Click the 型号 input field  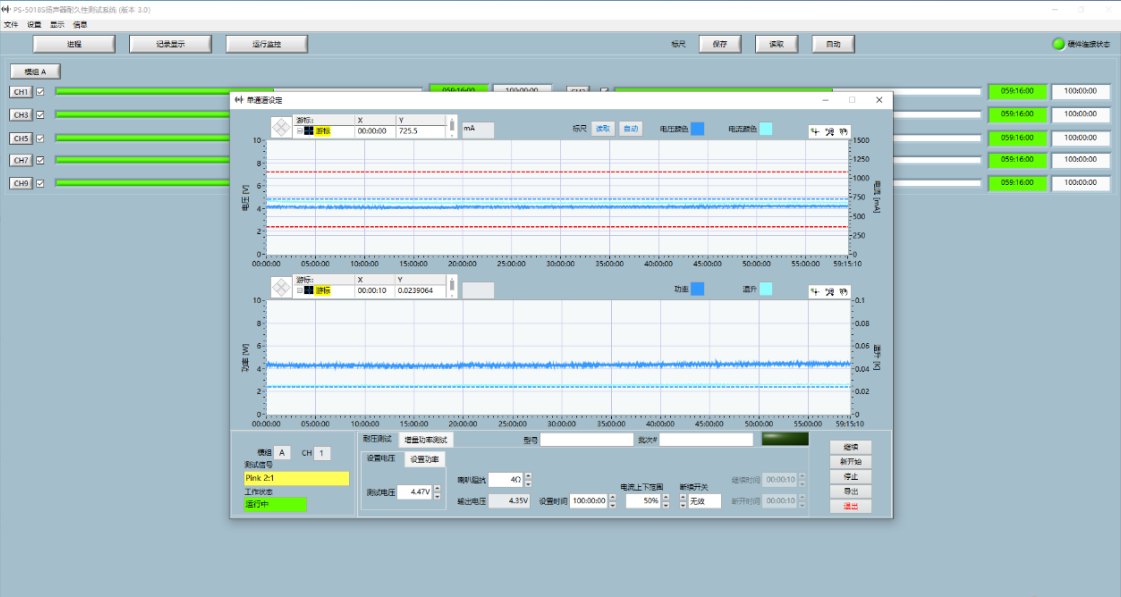tap(587, 440)
